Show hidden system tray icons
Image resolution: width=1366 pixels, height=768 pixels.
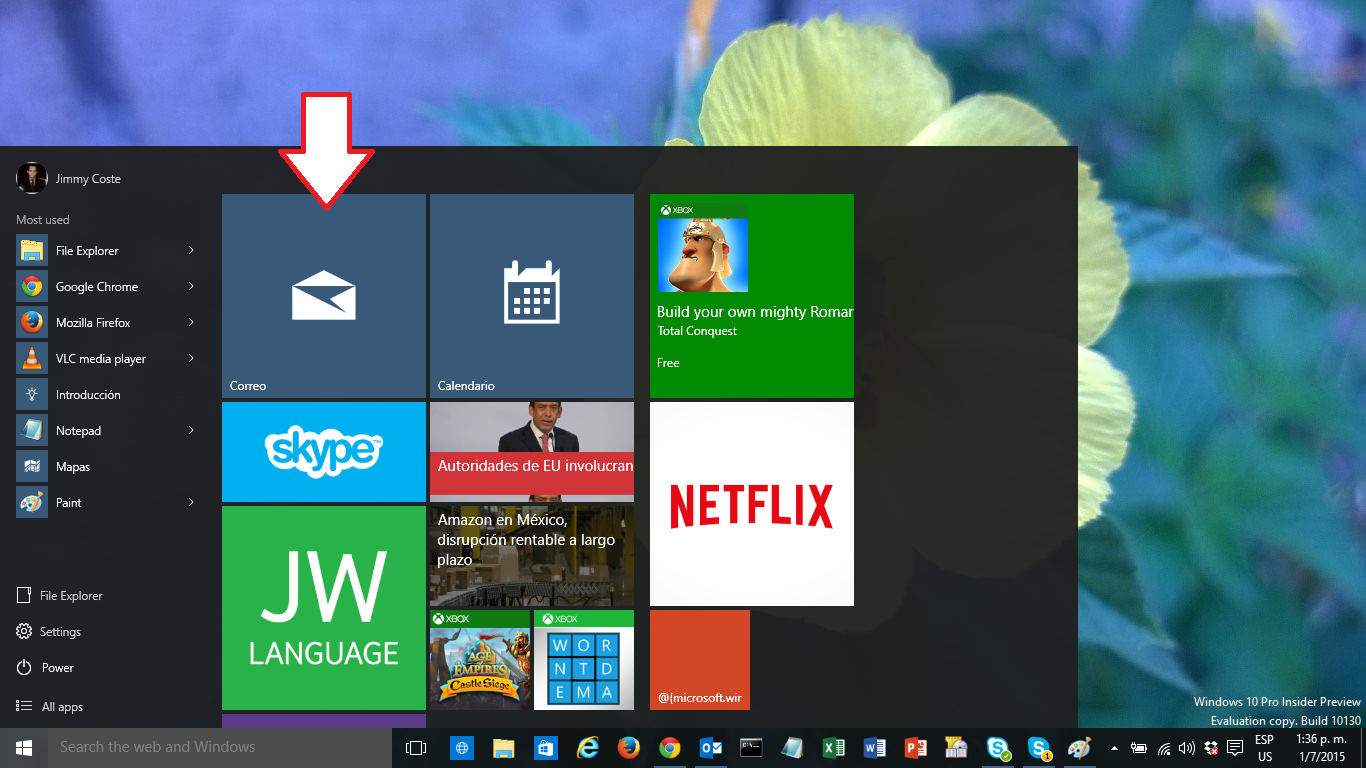pyautogui.click(x=1115, y=748)
